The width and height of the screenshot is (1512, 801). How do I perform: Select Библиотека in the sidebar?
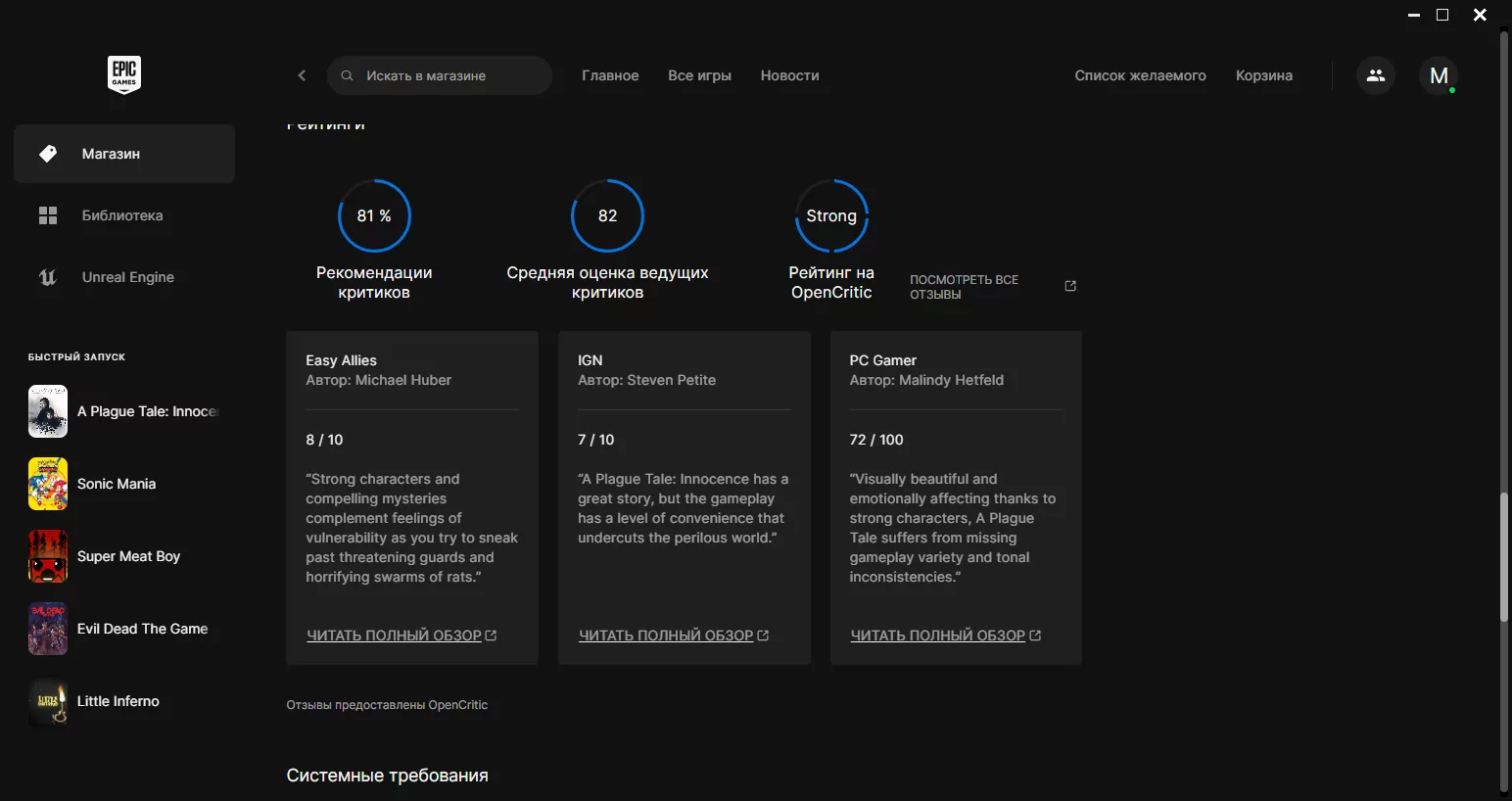pyautogui.click(x=124, y=215)
